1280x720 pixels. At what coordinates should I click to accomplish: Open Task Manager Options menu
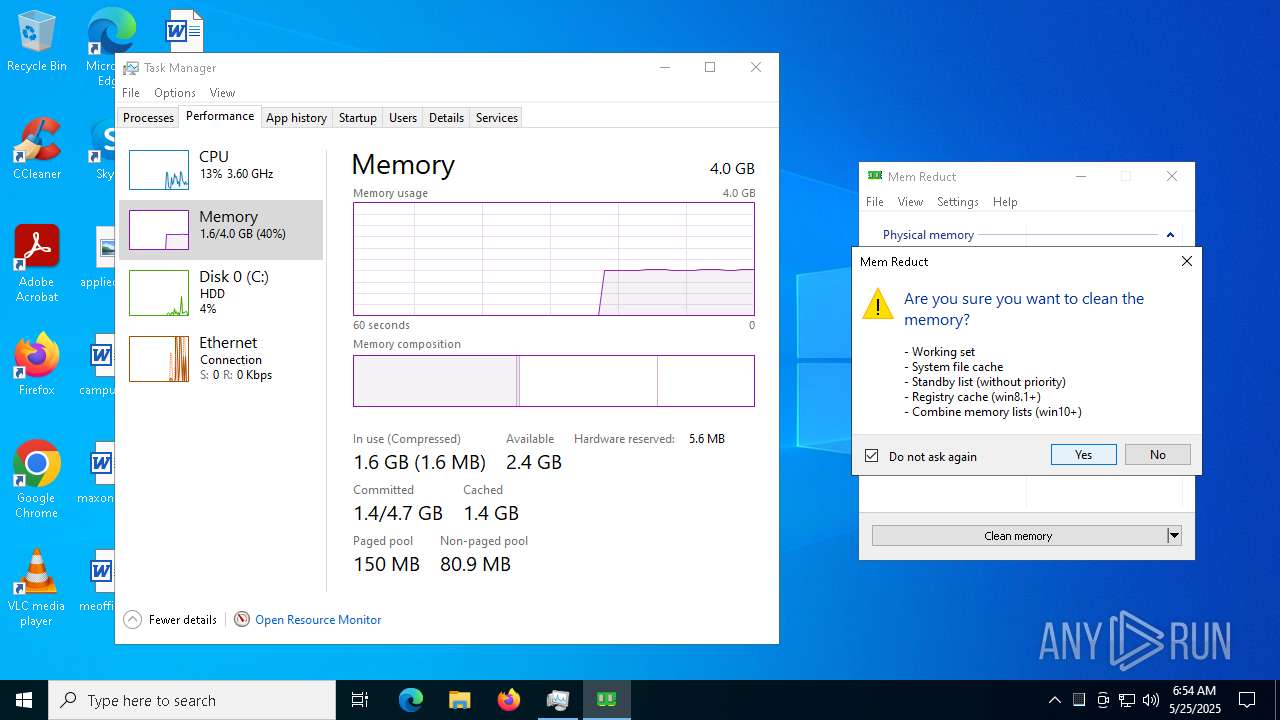pyautogui.click(x=175, y=93)
